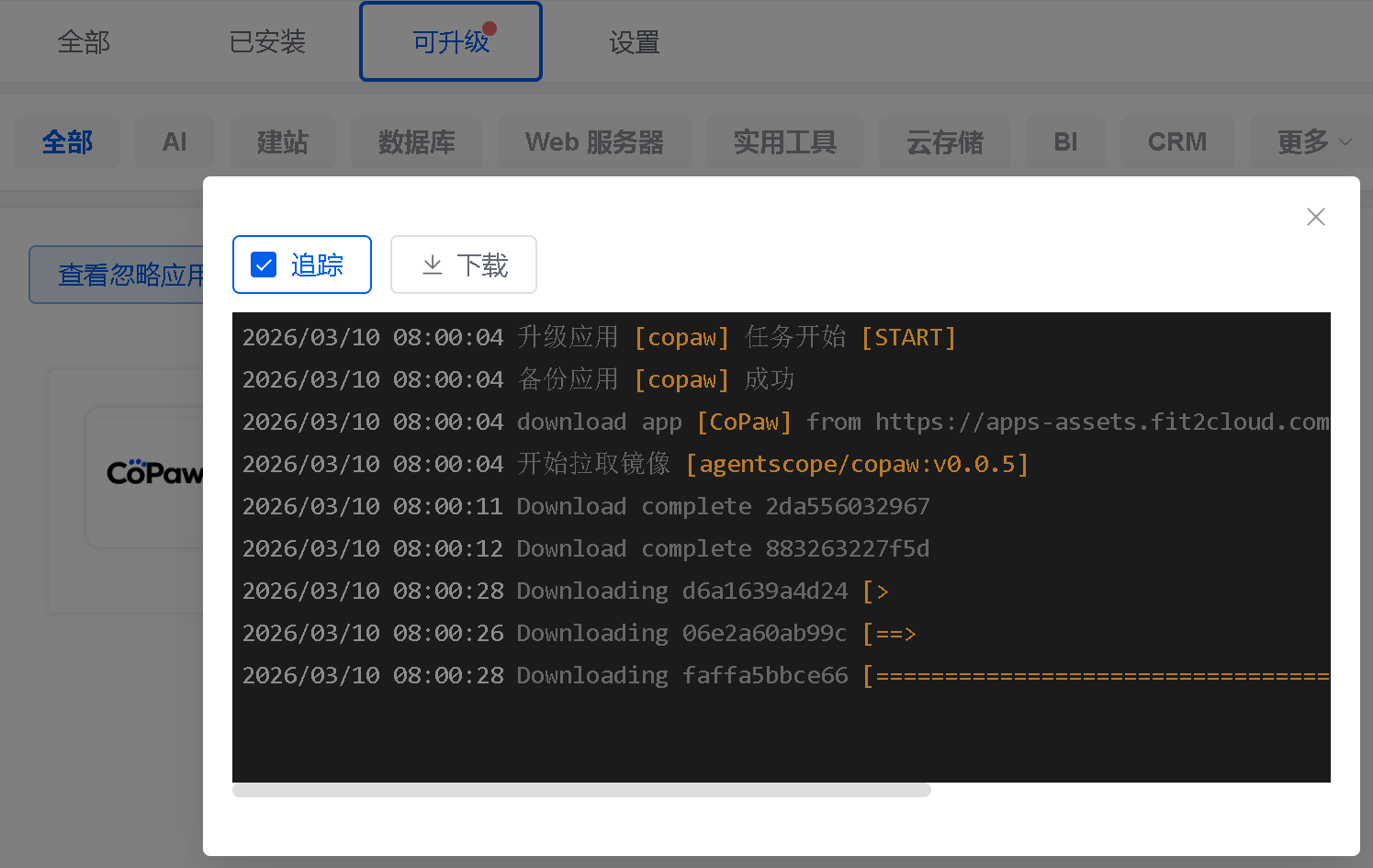Pick the 云存储 category filter
1373x868 pixels.
pos(944,142)
